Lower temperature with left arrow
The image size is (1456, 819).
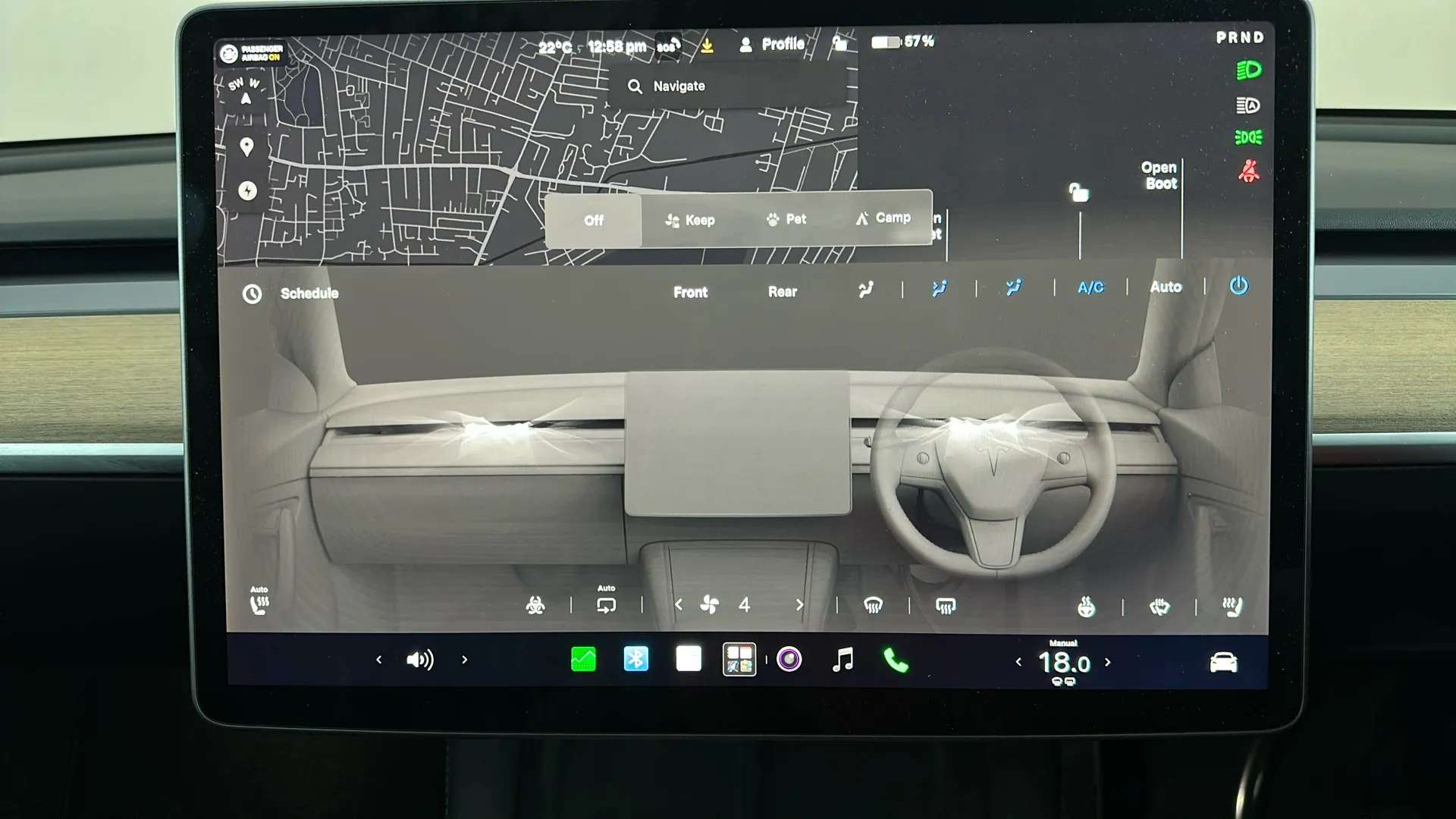pos(1018,662)
